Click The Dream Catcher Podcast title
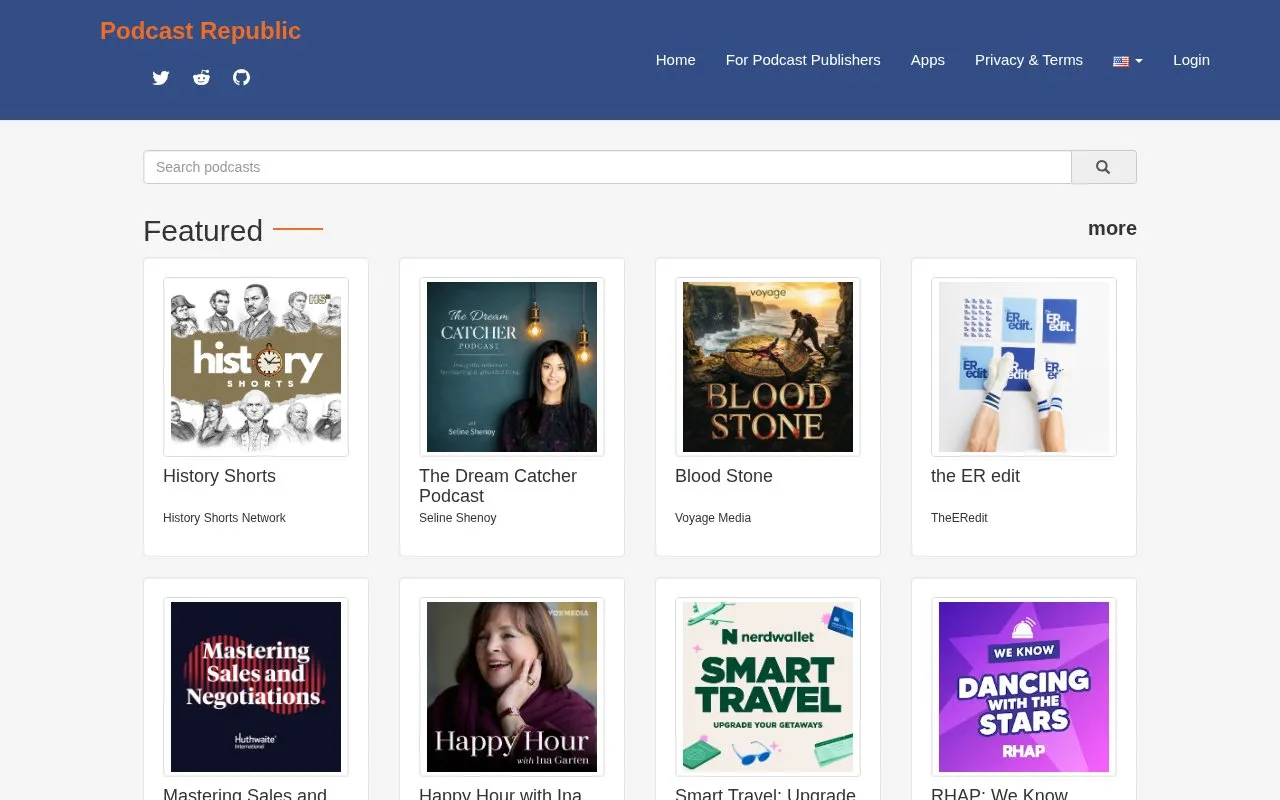Viewport: 1280px width, 800px height. point(498,486)
